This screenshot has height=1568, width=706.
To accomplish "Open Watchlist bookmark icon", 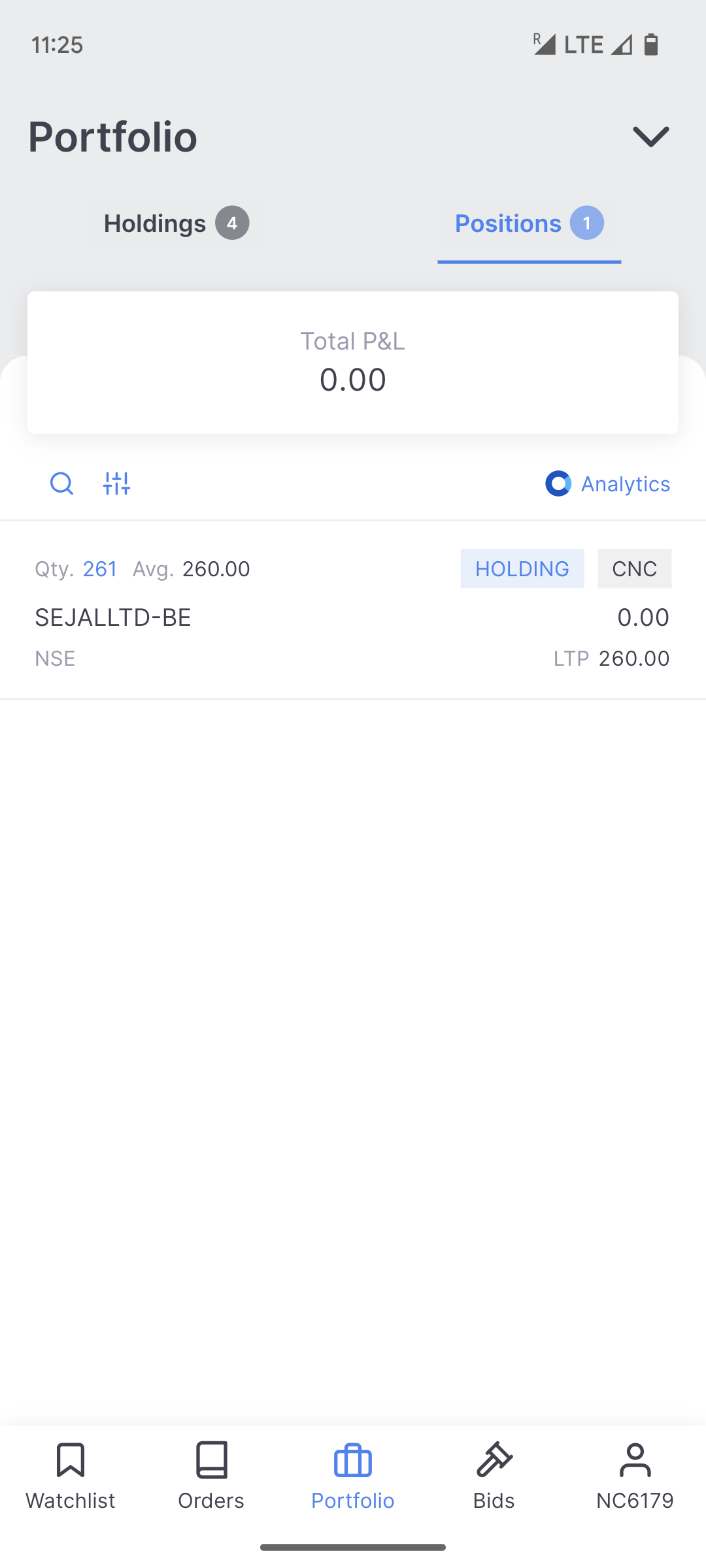I will pyautogui.click(x=71, y=1461).
